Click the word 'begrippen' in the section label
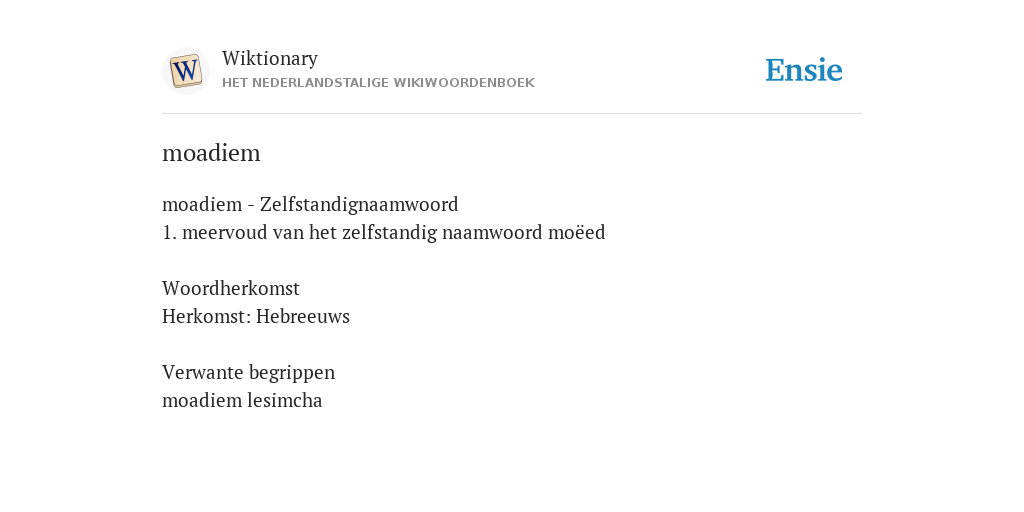This screenshot has height=512, width=1024. tap(292, 373)
